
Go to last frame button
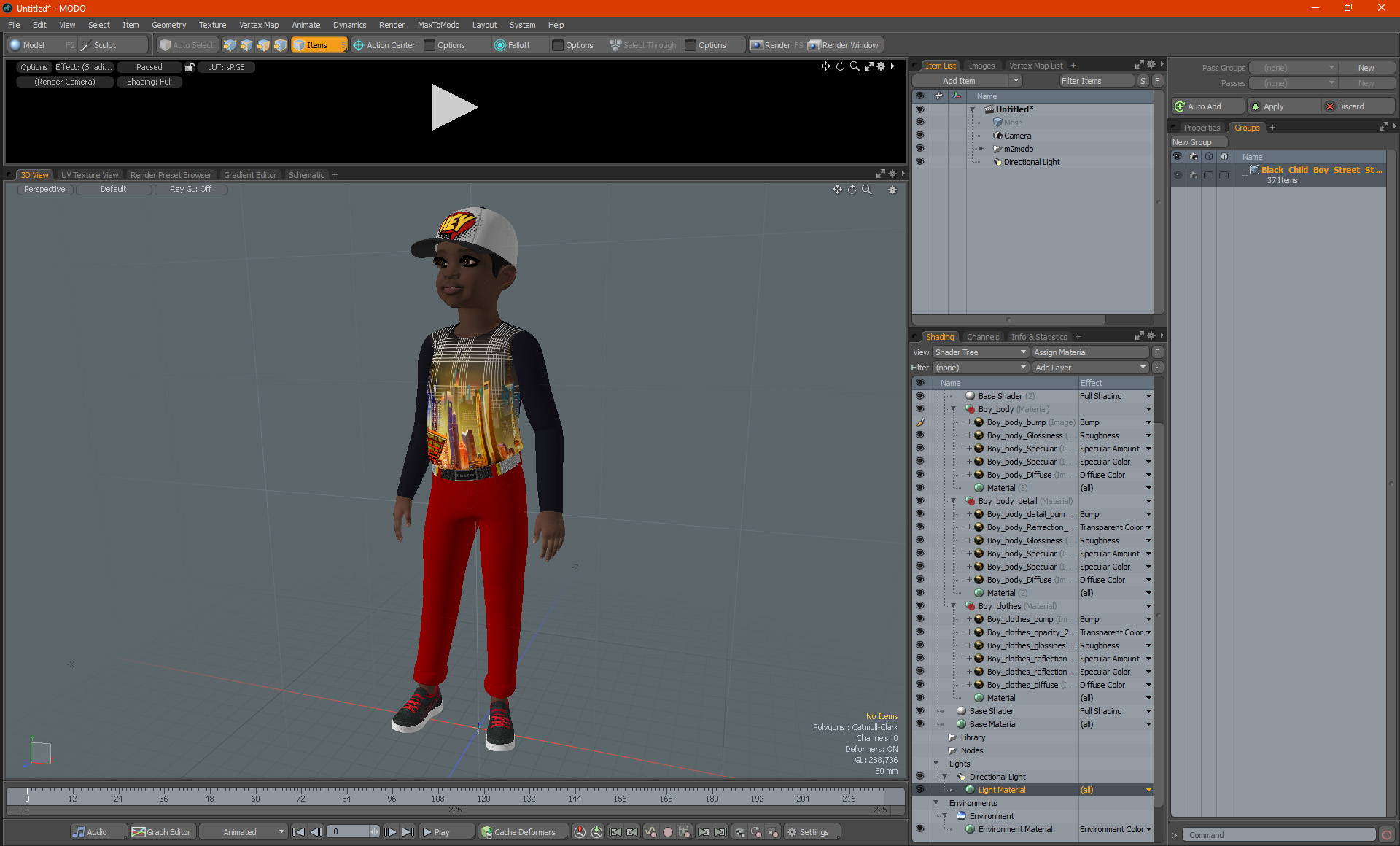point(408,832)
